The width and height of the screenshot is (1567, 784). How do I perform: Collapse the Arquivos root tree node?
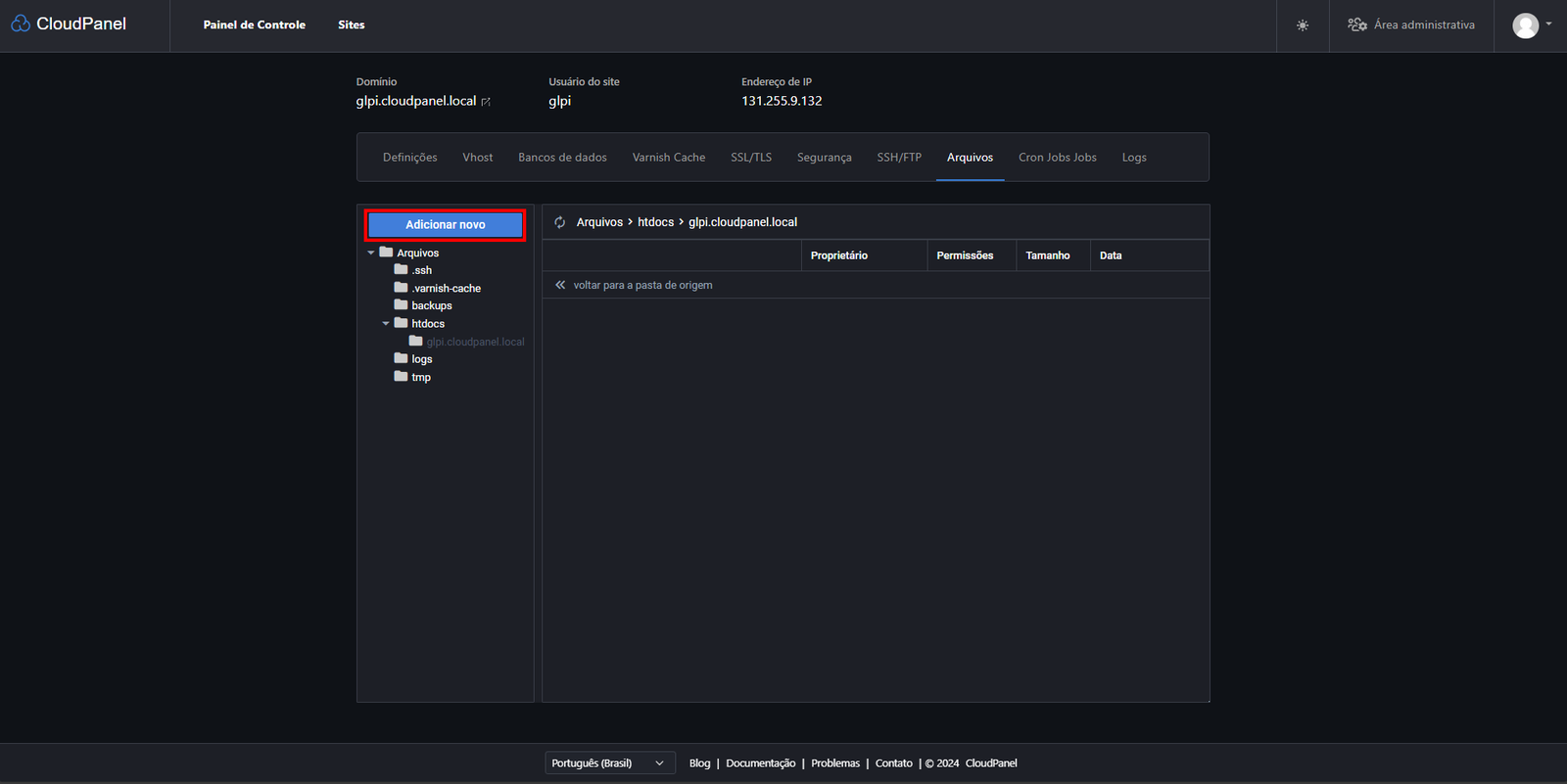(371, 253)
